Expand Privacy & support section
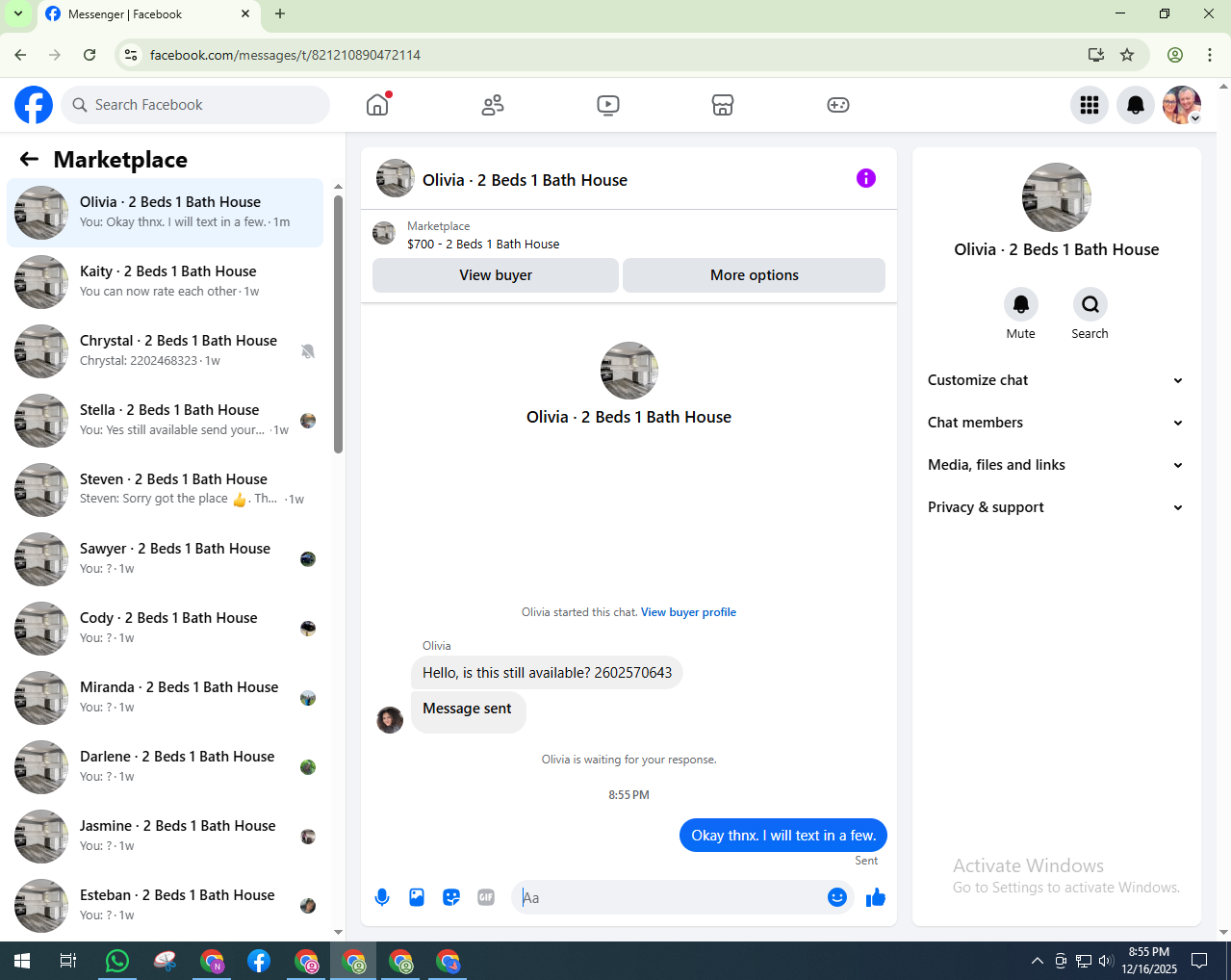 tap(1056, 507)
